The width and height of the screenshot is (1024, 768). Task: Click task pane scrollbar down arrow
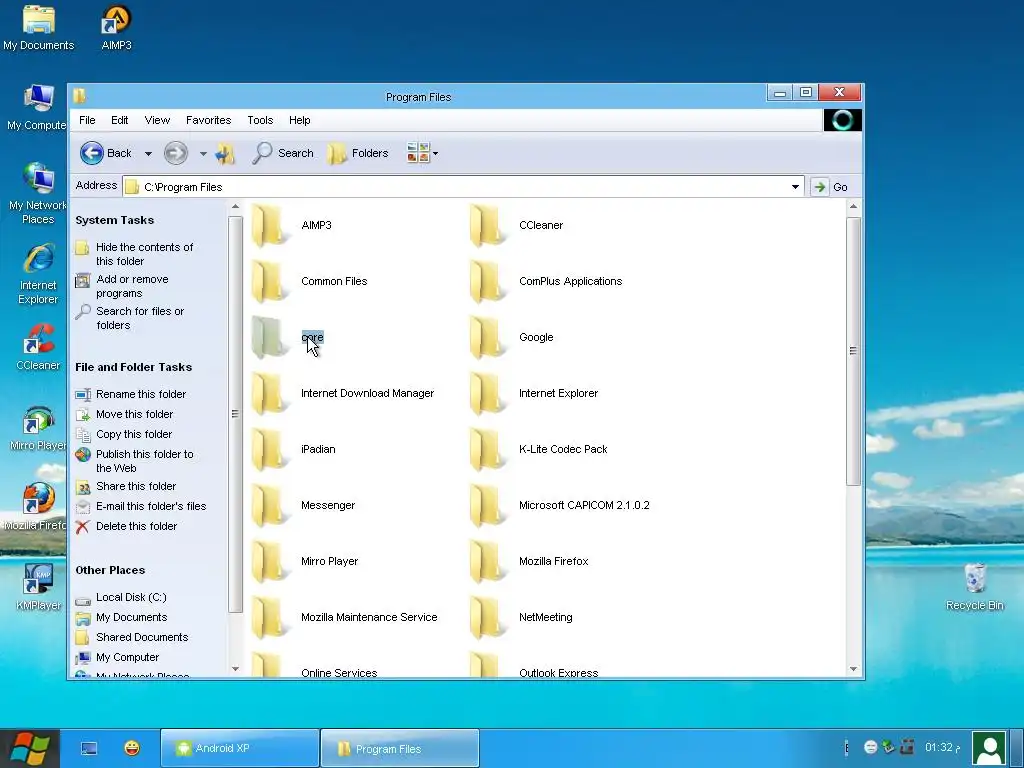click(x=235, y=669)
